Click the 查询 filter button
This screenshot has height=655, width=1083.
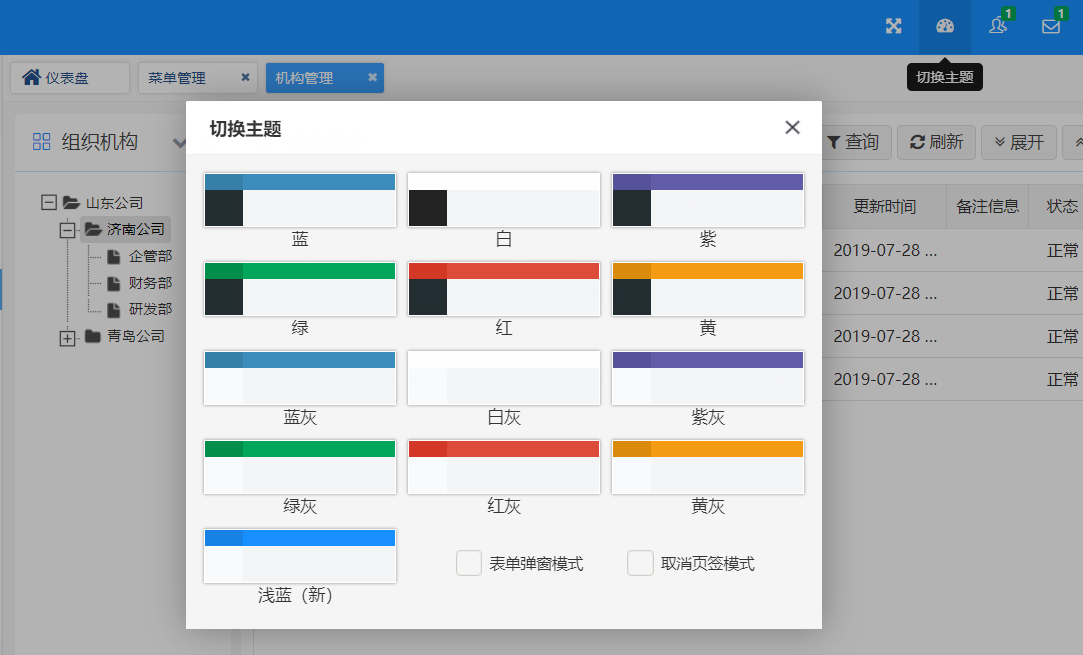coord(854,142)
